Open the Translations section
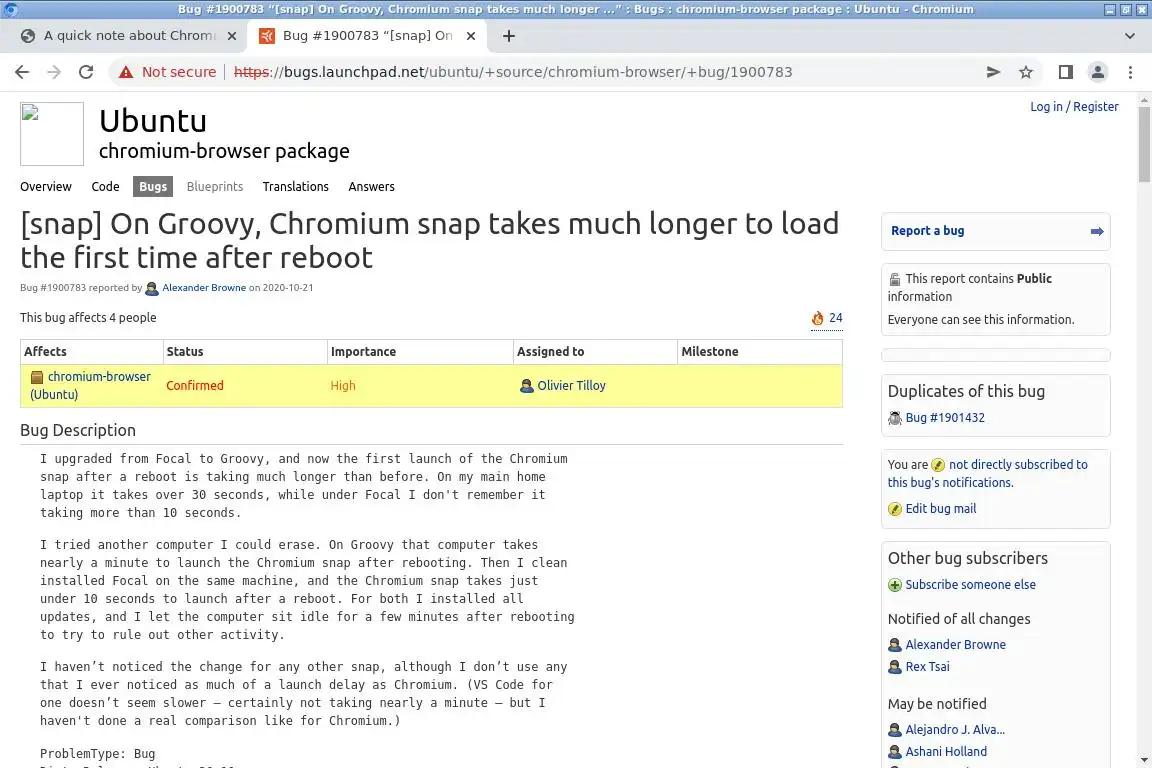 coord(295,187)
